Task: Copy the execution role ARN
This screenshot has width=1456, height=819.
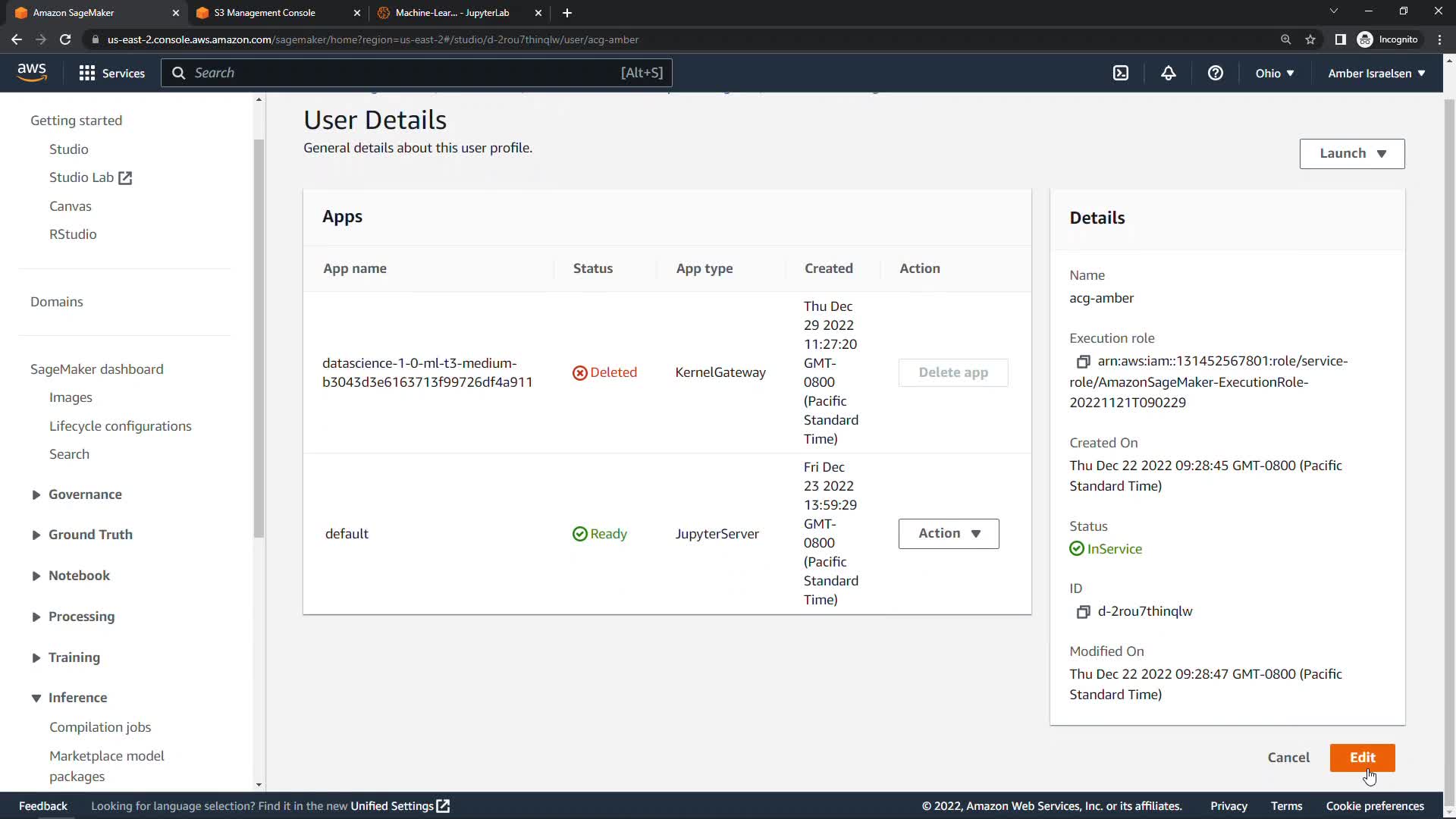Action: pyautogui.click(x=1083, y=362)
